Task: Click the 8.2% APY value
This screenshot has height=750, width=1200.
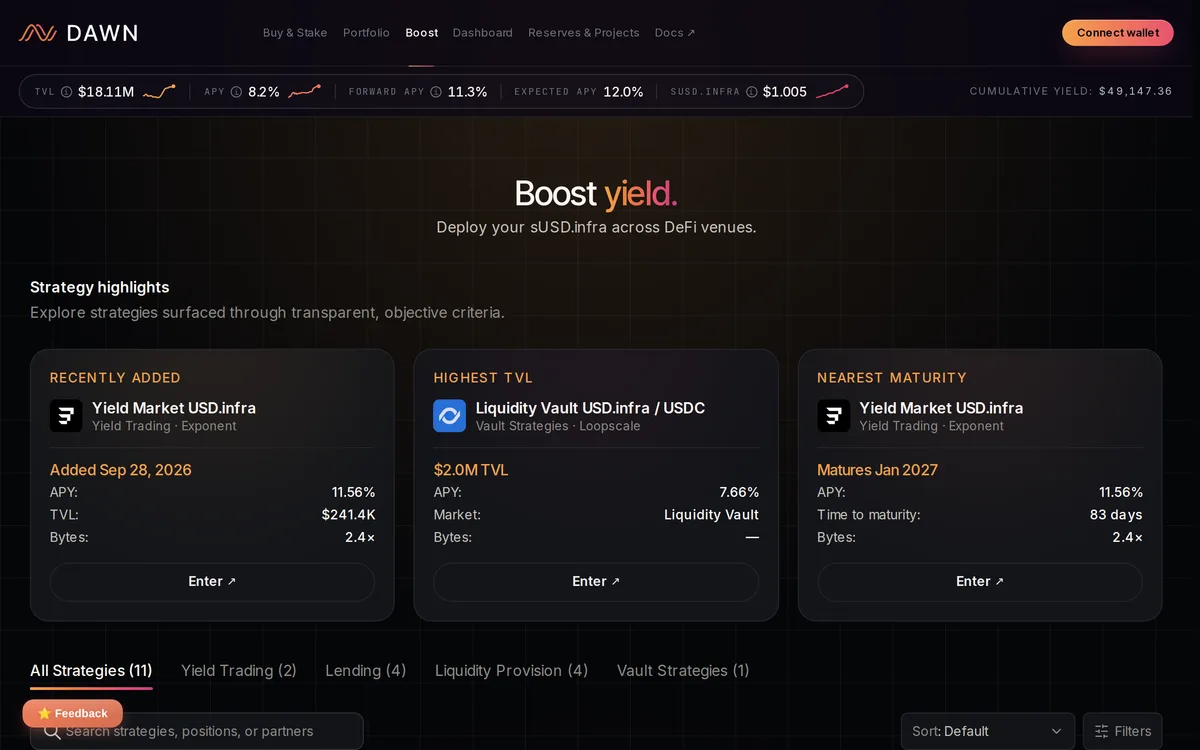Action: pyautogui.click(x=264, y=92)
